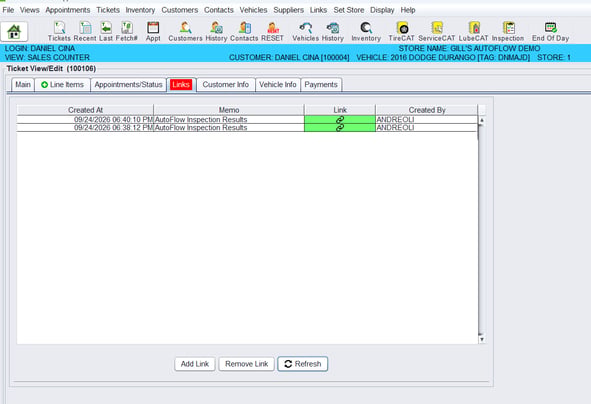This screenshot has width=591, height=404.
Task: Open vehicle History toolbar icon
Action: coord(333,31)
